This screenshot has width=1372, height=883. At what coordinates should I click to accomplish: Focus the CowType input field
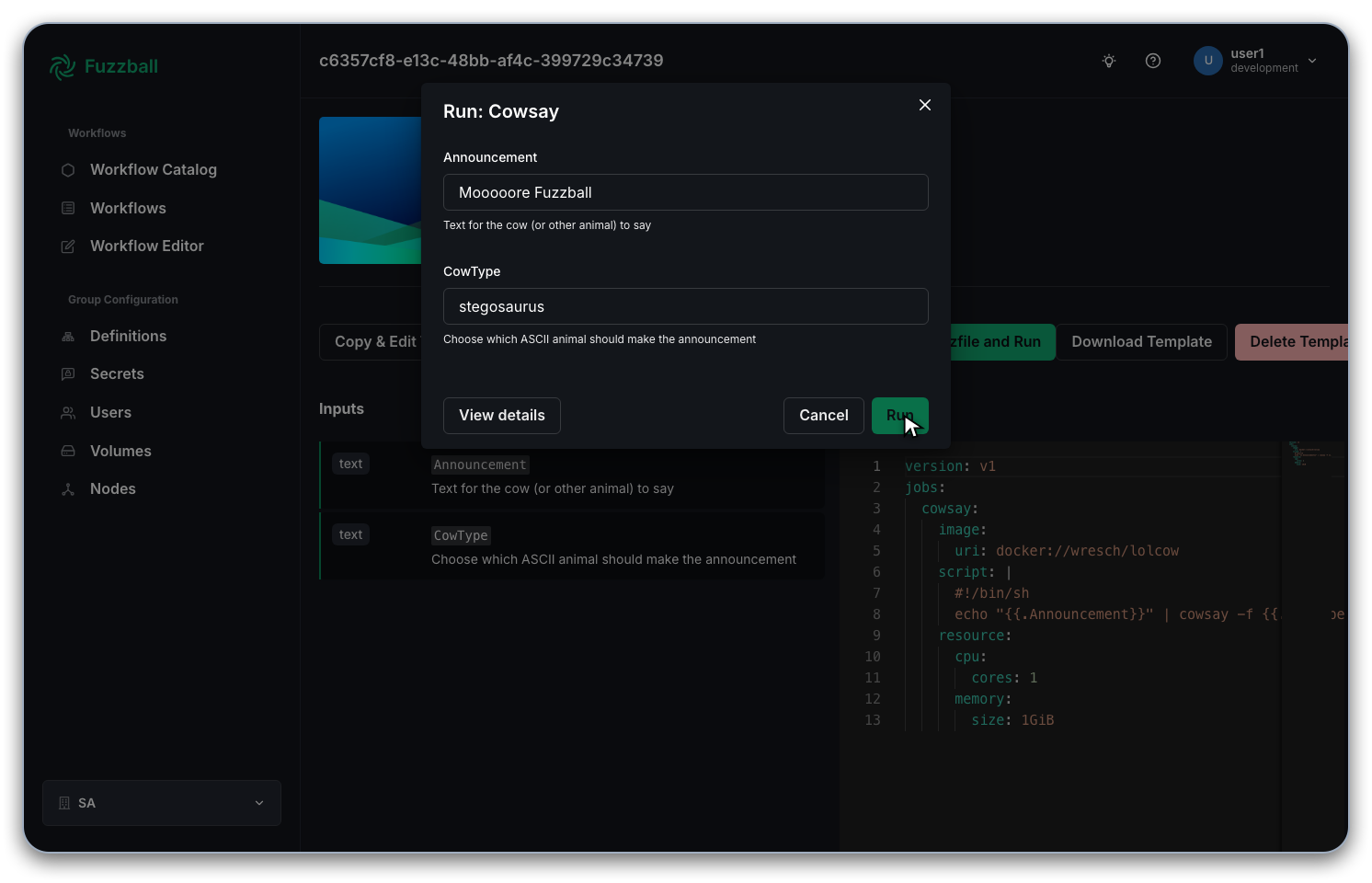686,306
